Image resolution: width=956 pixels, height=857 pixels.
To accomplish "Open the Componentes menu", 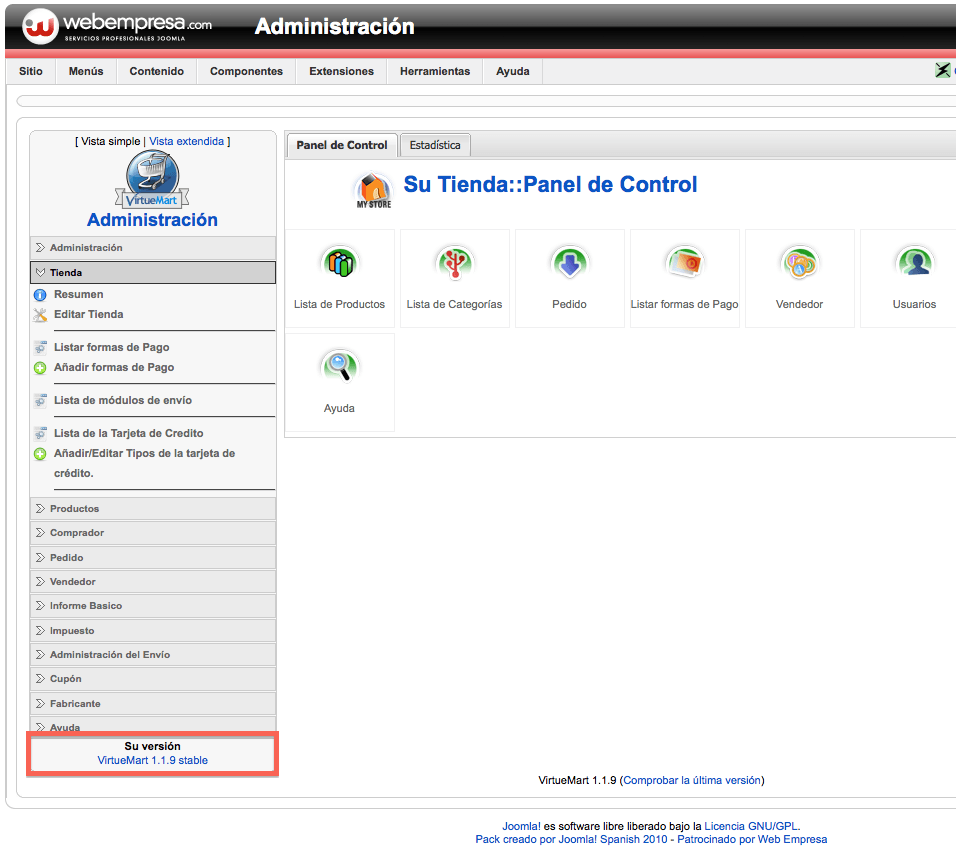I will coord(246,71).
